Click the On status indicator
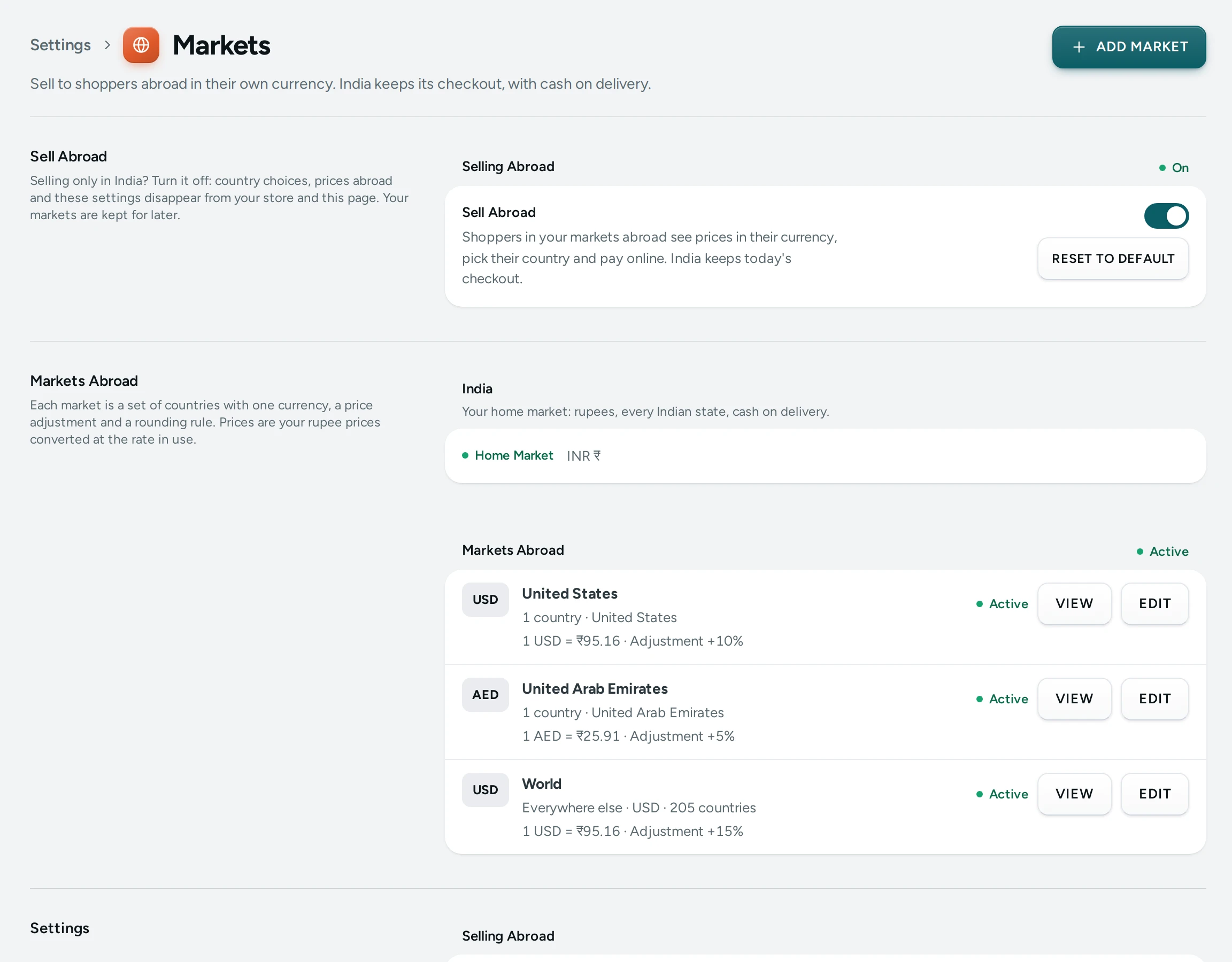Viewport: 1232px width, 962px height. pos(1173,168)
